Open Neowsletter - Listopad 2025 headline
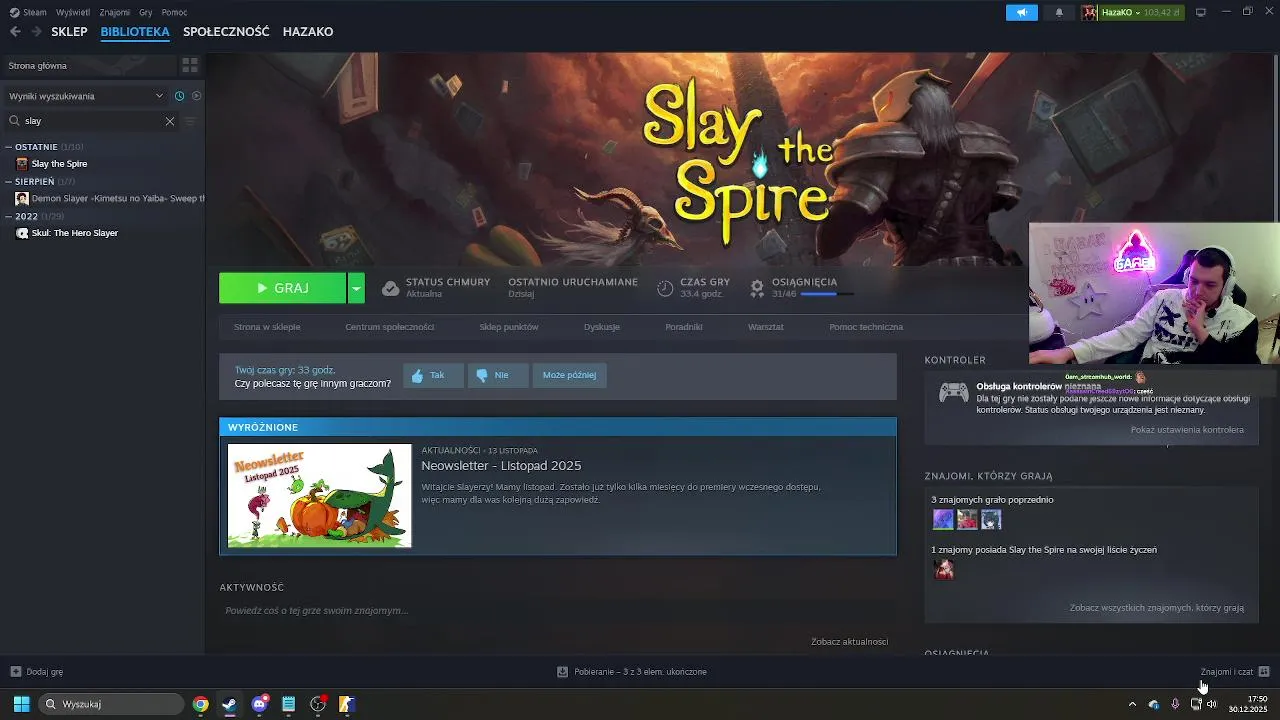 [501, 466]
